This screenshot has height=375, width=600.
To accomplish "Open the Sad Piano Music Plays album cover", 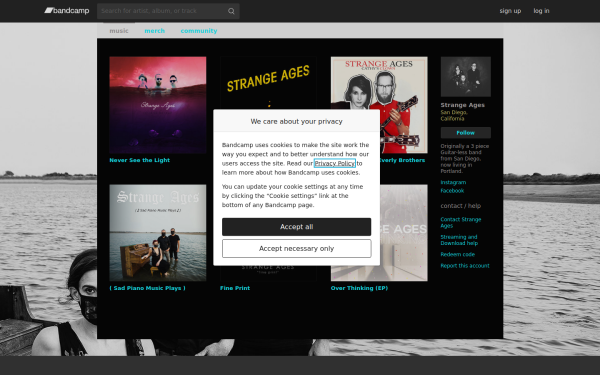I will pyautogui.click(x=158, y=233).
